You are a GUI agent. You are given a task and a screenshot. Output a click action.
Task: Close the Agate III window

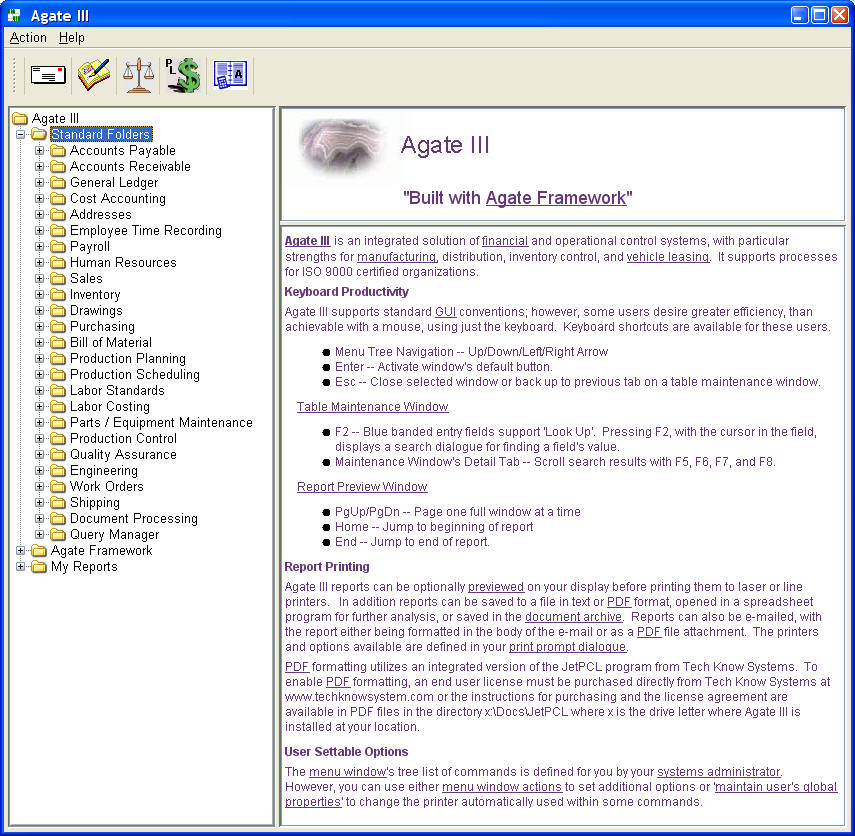pos(839,15)
